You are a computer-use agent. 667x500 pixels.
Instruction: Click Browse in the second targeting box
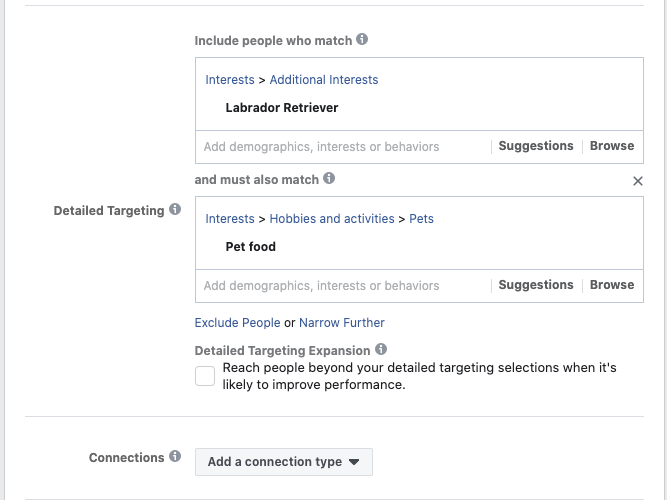(x=612, y=285)
